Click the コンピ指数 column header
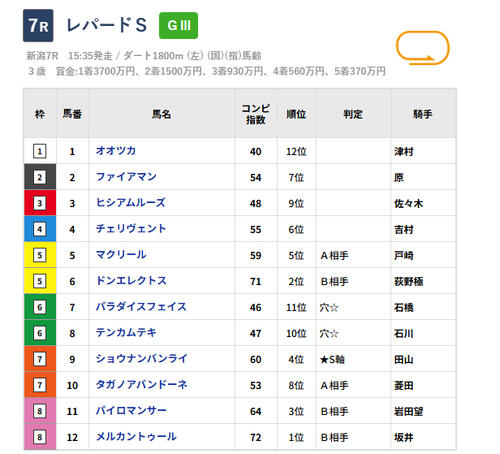This screenshot has width=500, height=454. [256, 114]
